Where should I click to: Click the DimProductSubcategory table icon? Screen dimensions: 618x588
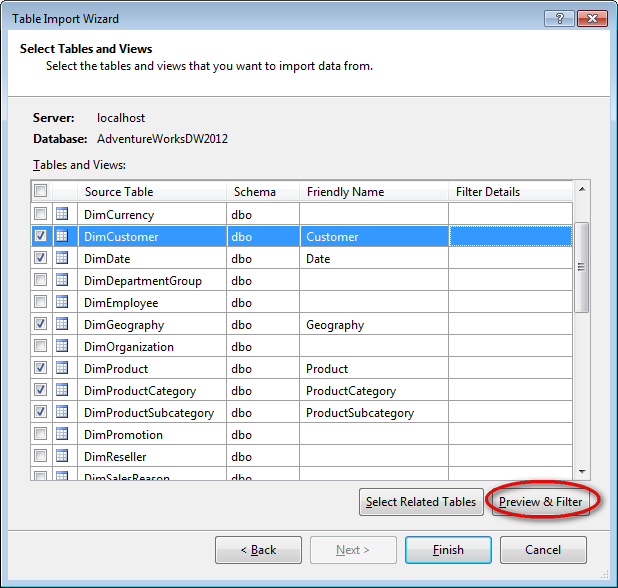pyautogui.click(x=62, y=412)
